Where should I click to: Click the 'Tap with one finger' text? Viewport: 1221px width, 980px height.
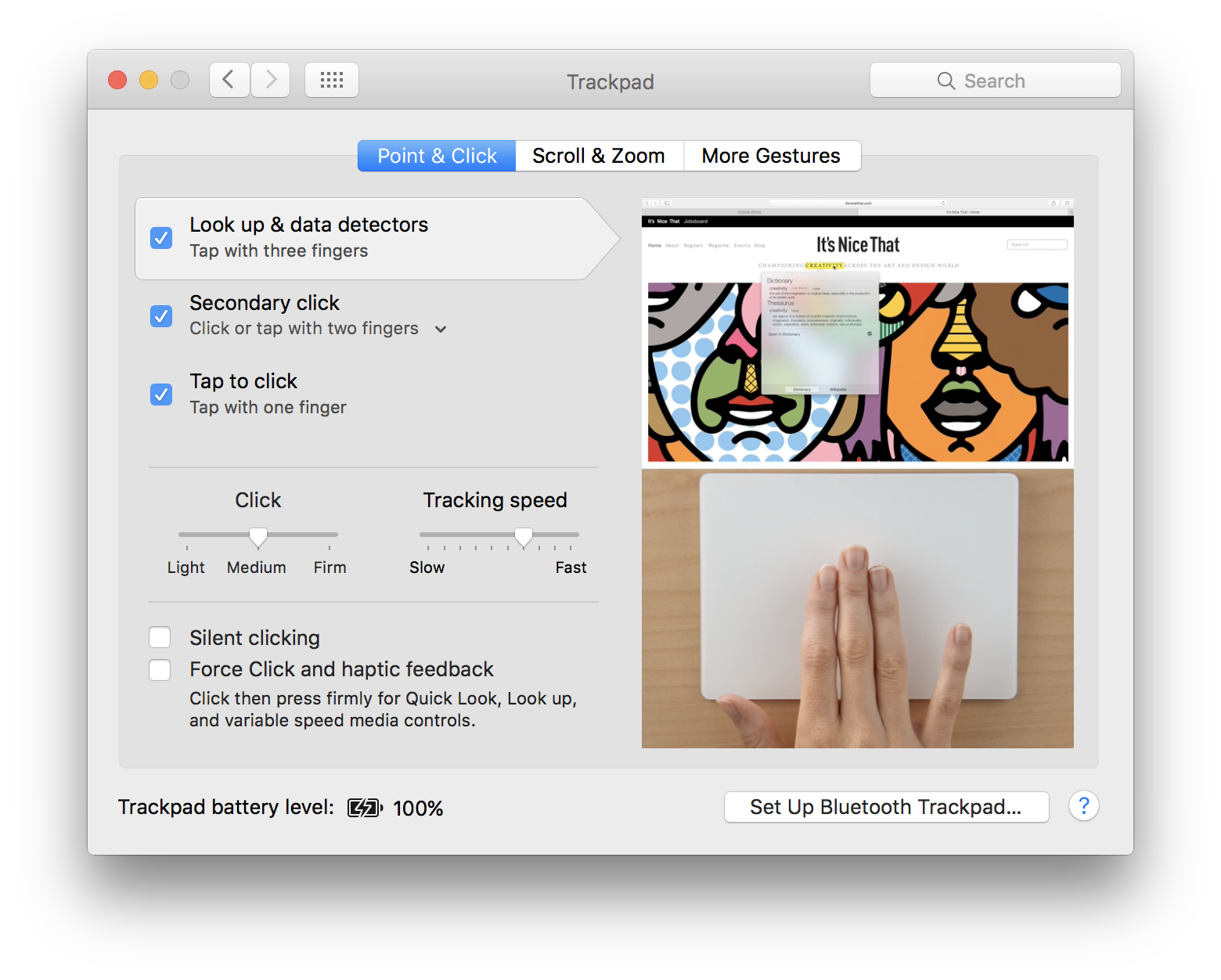268,408
